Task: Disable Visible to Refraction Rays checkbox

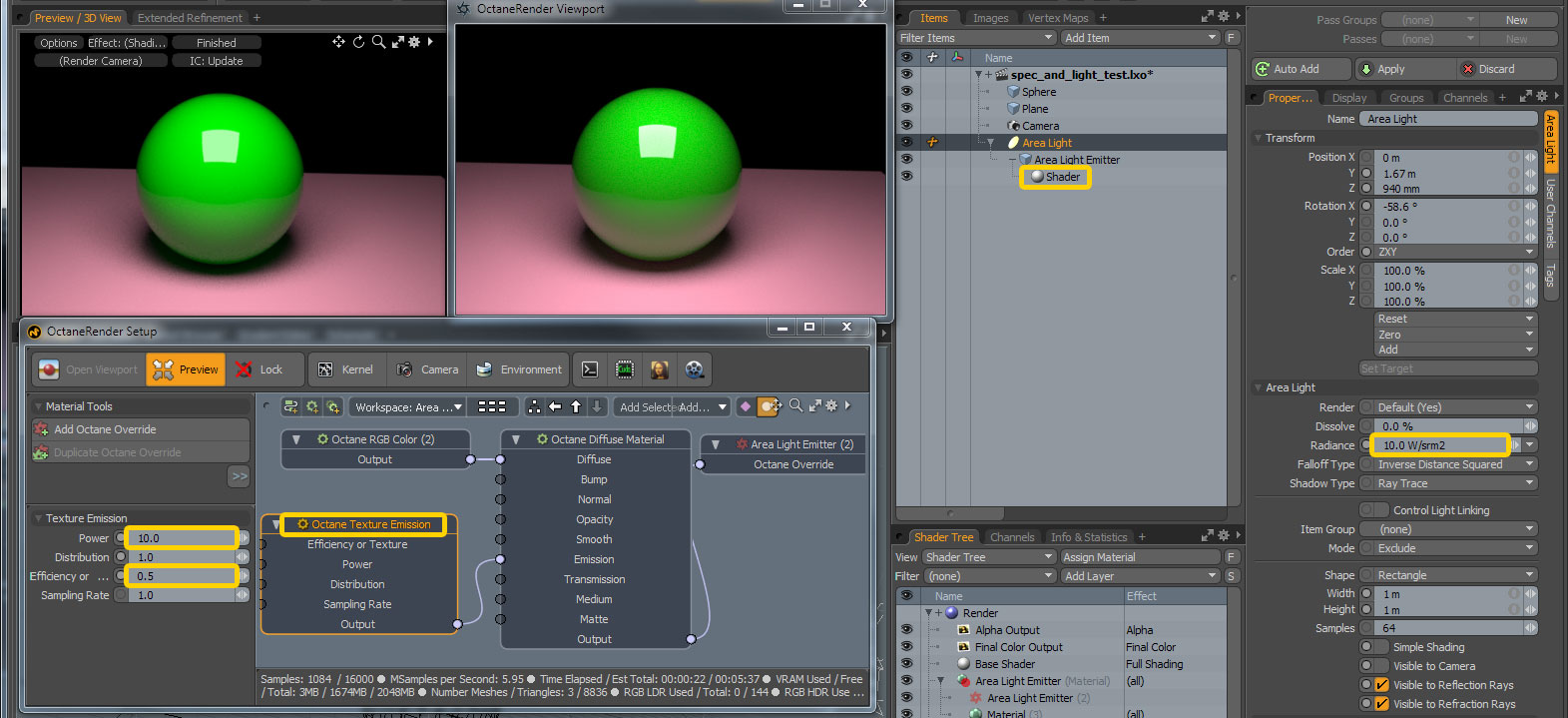Action: click(1382, 704)
